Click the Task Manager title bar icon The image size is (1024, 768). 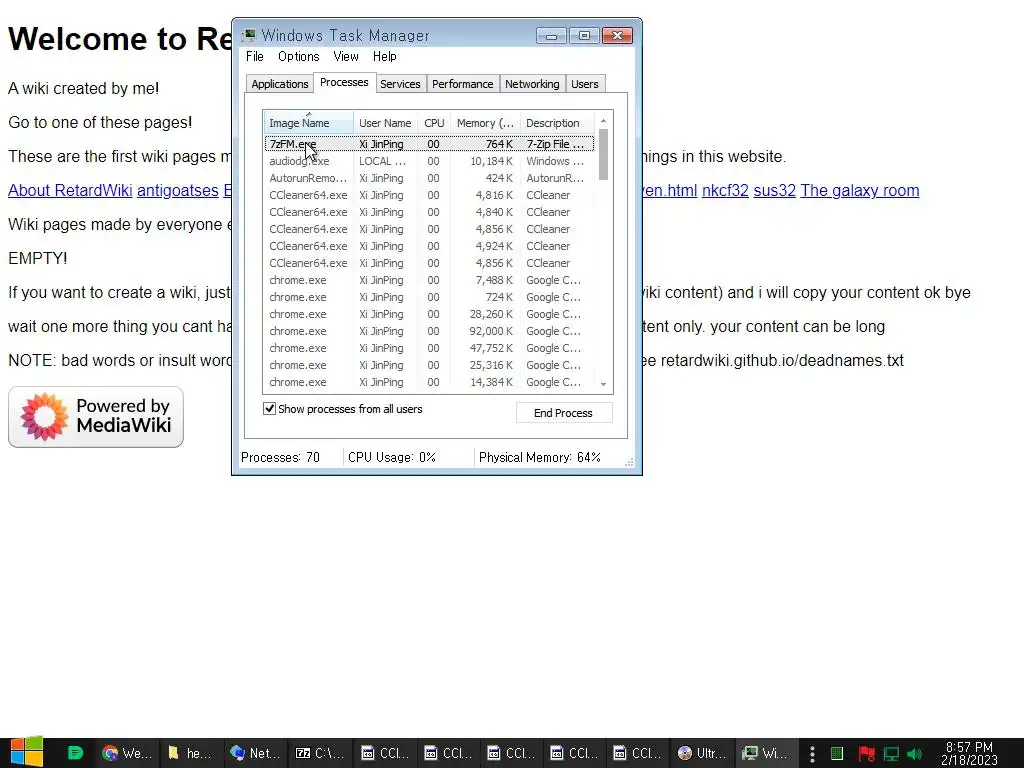pyautogui.click(x=249, y=35)
